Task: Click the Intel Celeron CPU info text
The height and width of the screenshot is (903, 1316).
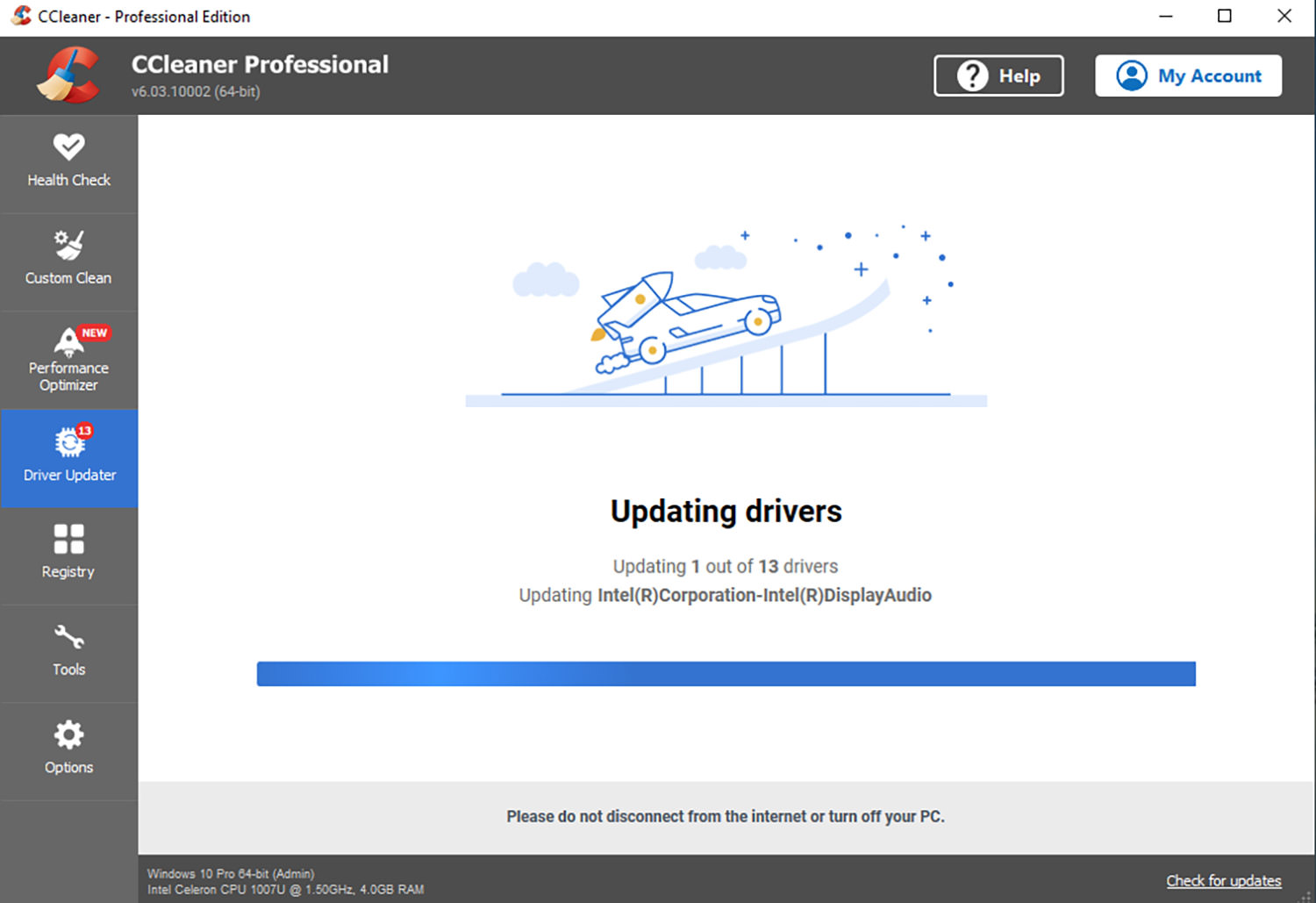Action: point(285,889)
